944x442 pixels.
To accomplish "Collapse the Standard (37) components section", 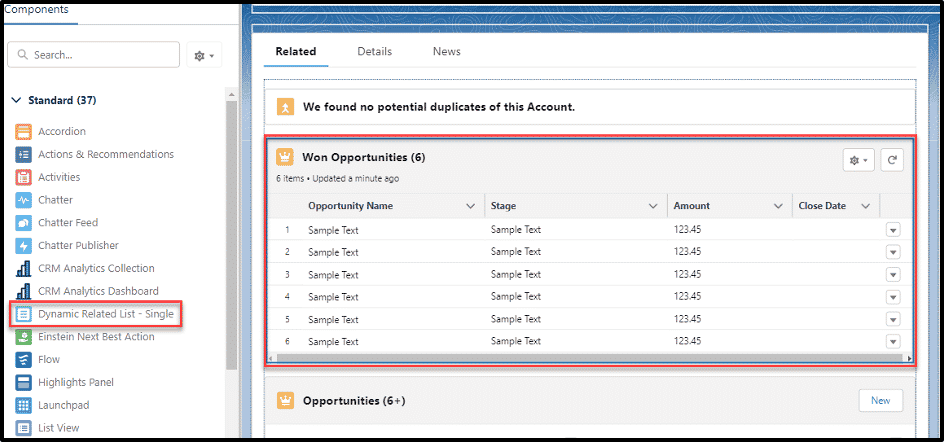I will pos(17,101).
